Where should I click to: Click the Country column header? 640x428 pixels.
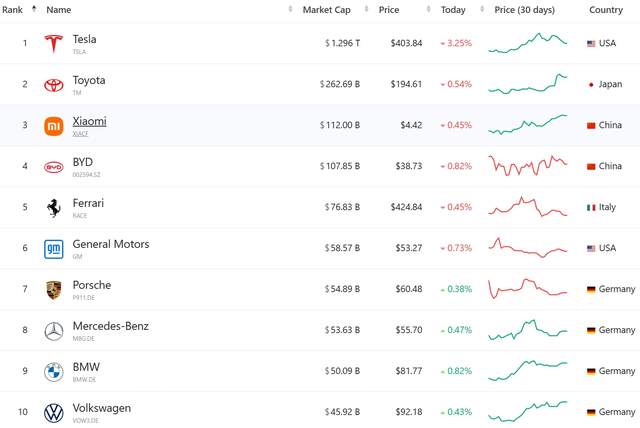[606, 10]
